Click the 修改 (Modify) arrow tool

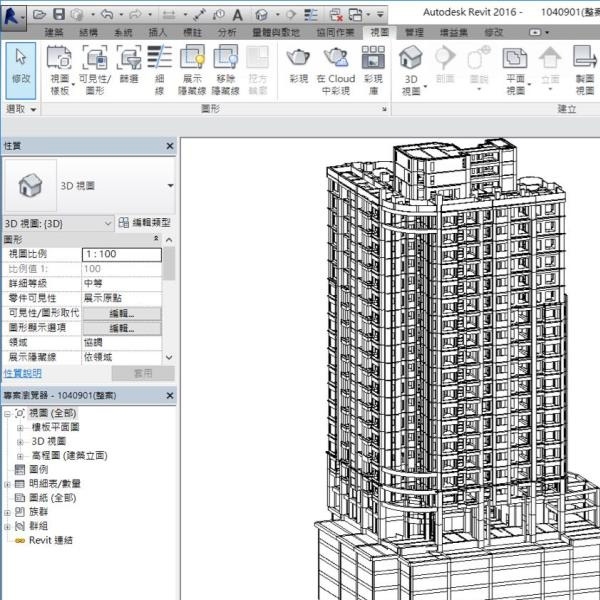tap(20, 66)
